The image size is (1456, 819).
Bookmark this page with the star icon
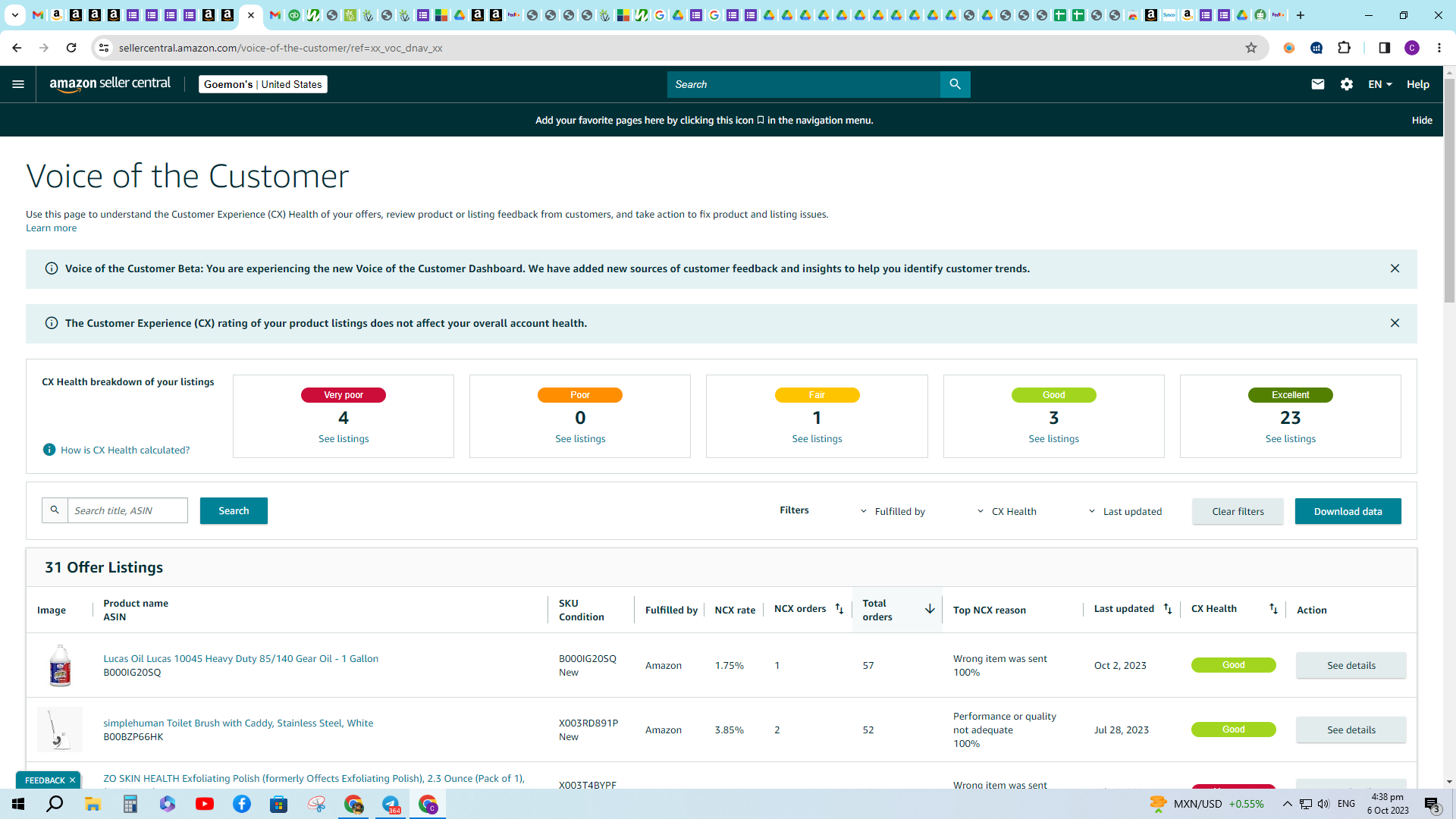1251,48
